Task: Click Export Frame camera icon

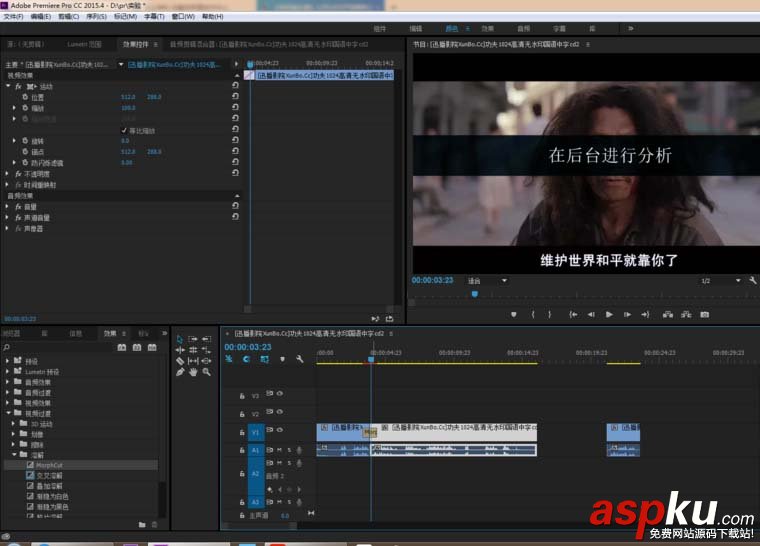Action: (704, 314)
